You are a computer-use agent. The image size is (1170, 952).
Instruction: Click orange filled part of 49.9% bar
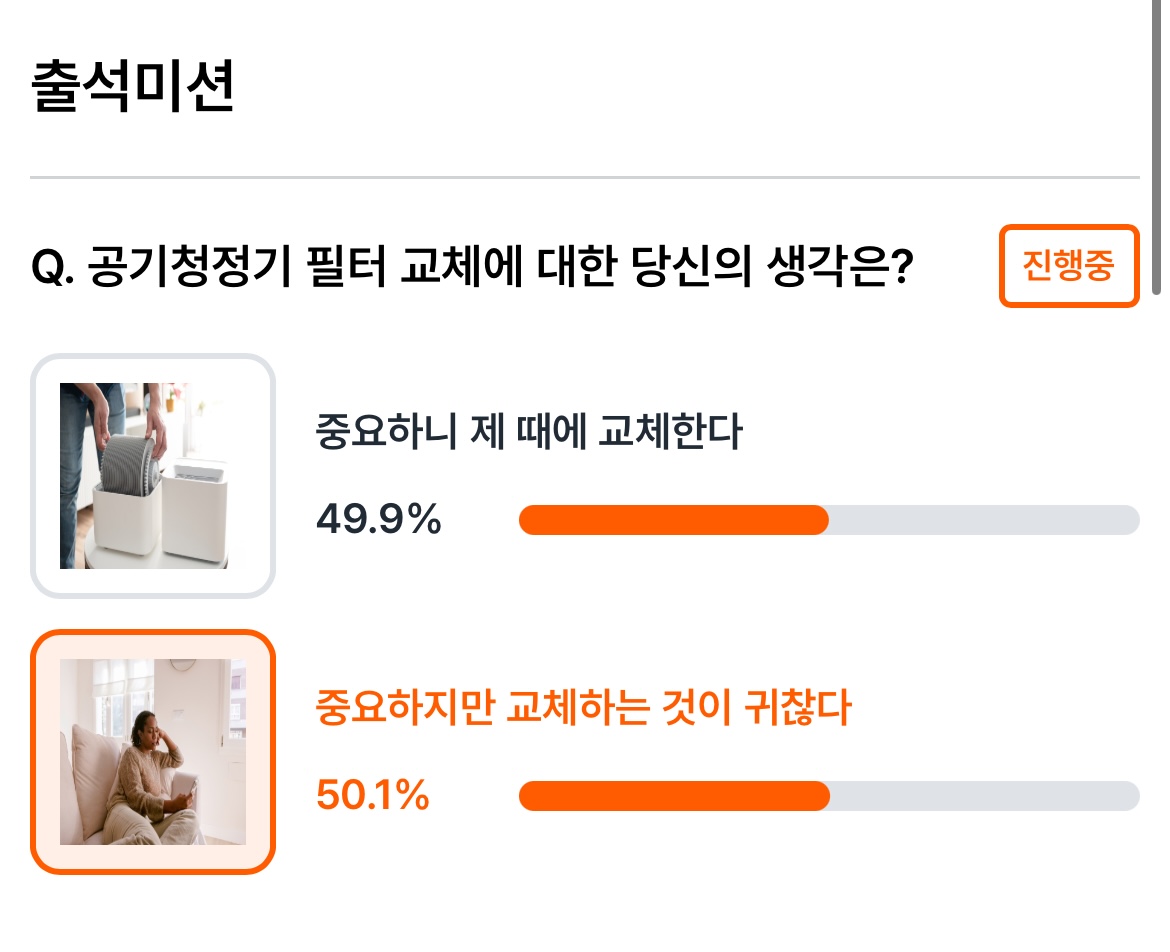674,520
